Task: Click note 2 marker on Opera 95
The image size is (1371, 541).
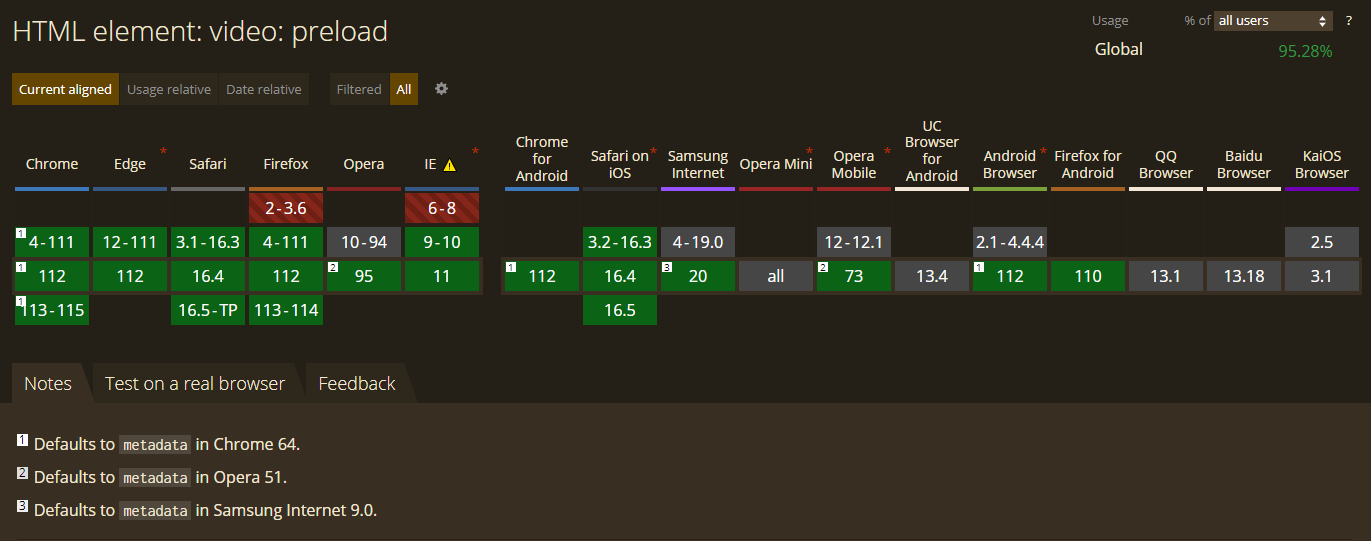Action: point(333,268)
